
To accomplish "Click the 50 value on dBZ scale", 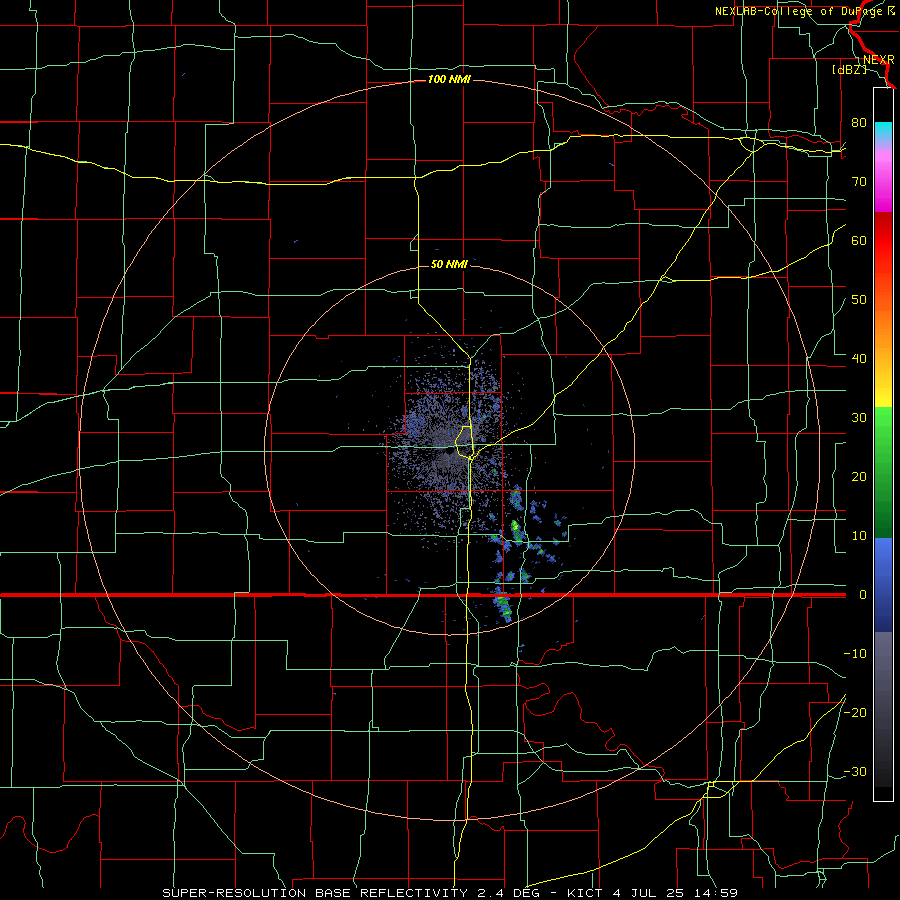I will (x=859, y=300).
